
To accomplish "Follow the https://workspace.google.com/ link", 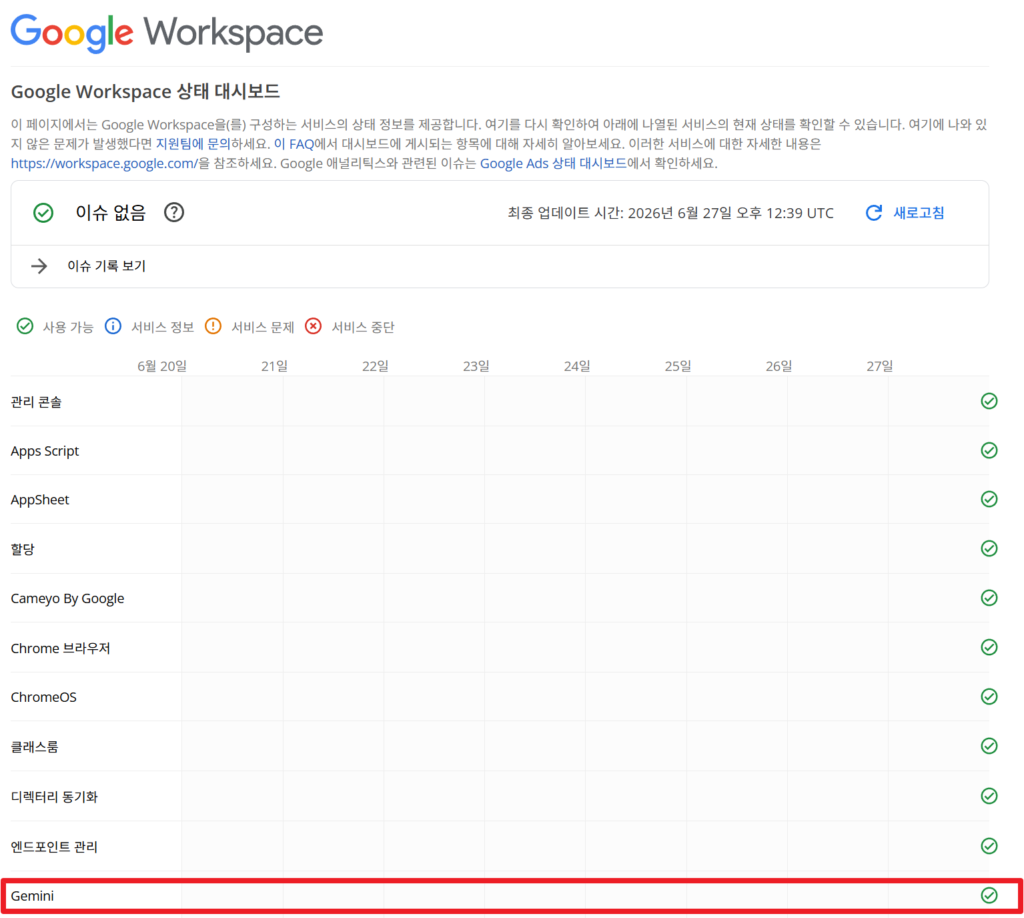I will click(x=104, y=163).
